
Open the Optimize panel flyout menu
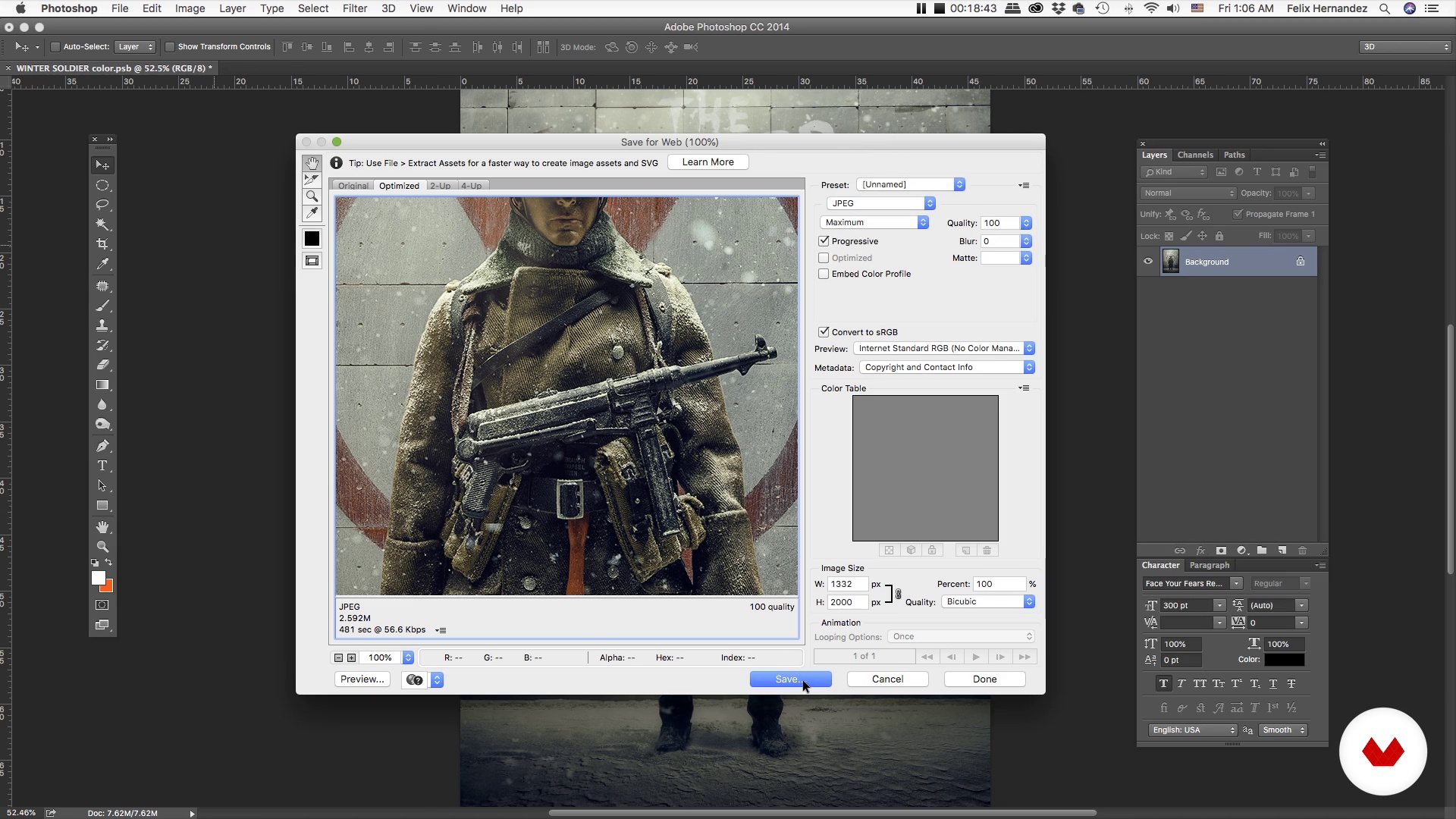[1024, 185]
